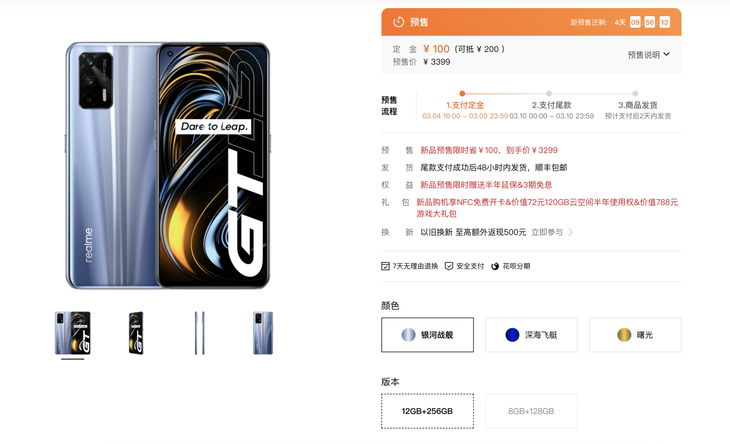Click the presale clock icon
The width and height of the screenshot is (730, 444).
click(398, 22)
